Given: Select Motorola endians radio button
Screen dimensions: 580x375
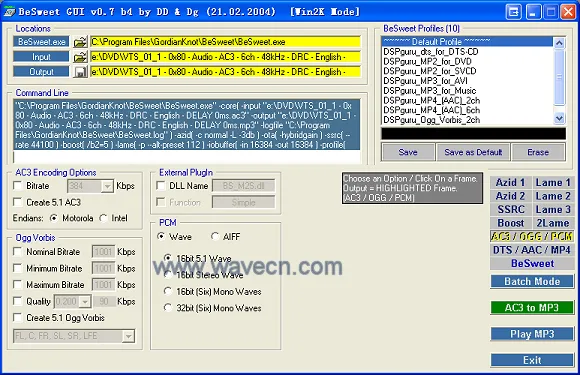Looking at the screenshot, I should [x=54, y=218].
